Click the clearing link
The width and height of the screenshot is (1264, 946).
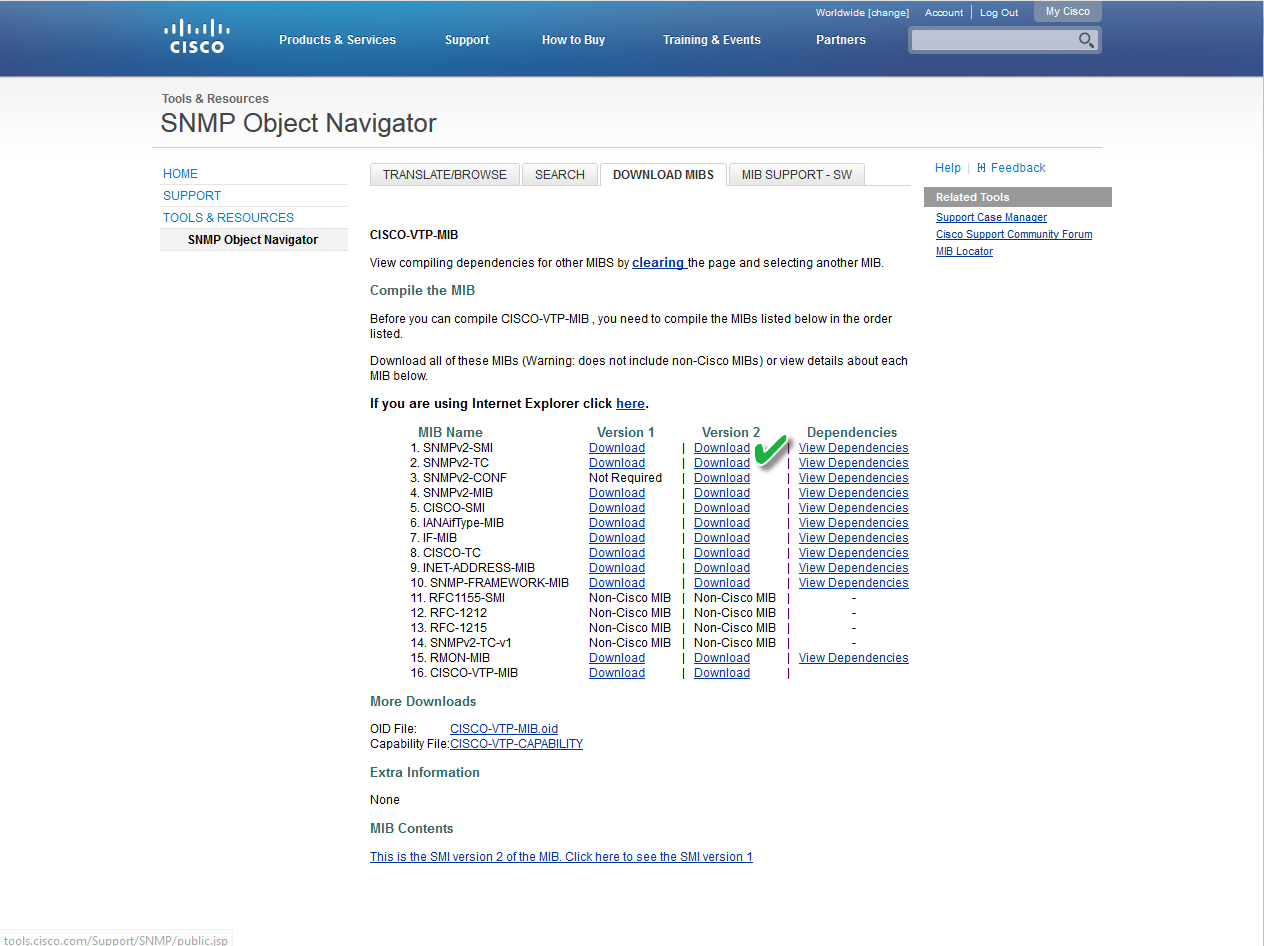coord(659,263)
